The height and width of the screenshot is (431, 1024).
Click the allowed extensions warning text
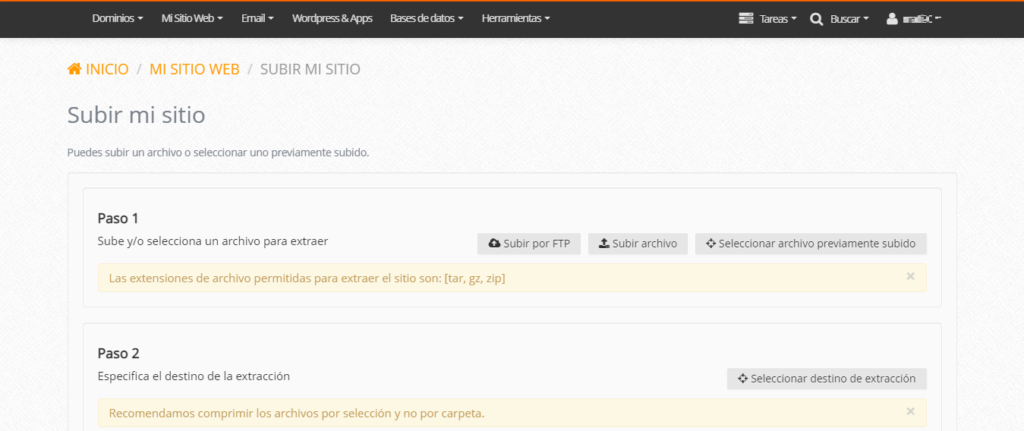tap(307, 279)
